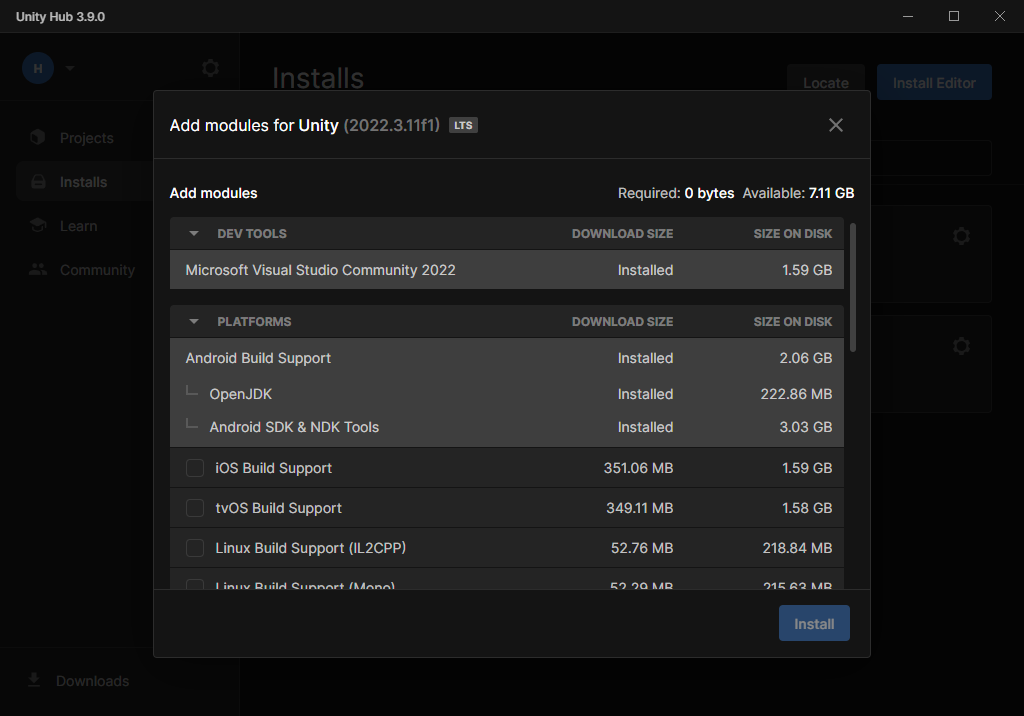Screen dimensions: 1024x716
Task: Open the Community section
Action: (x=97, y=270)
